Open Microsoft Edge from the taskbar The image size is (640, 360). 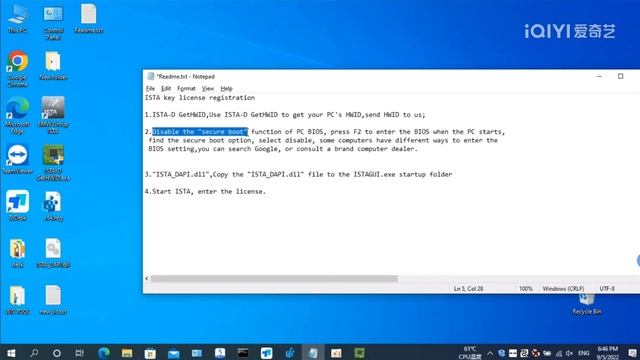(x=104, y=353)
